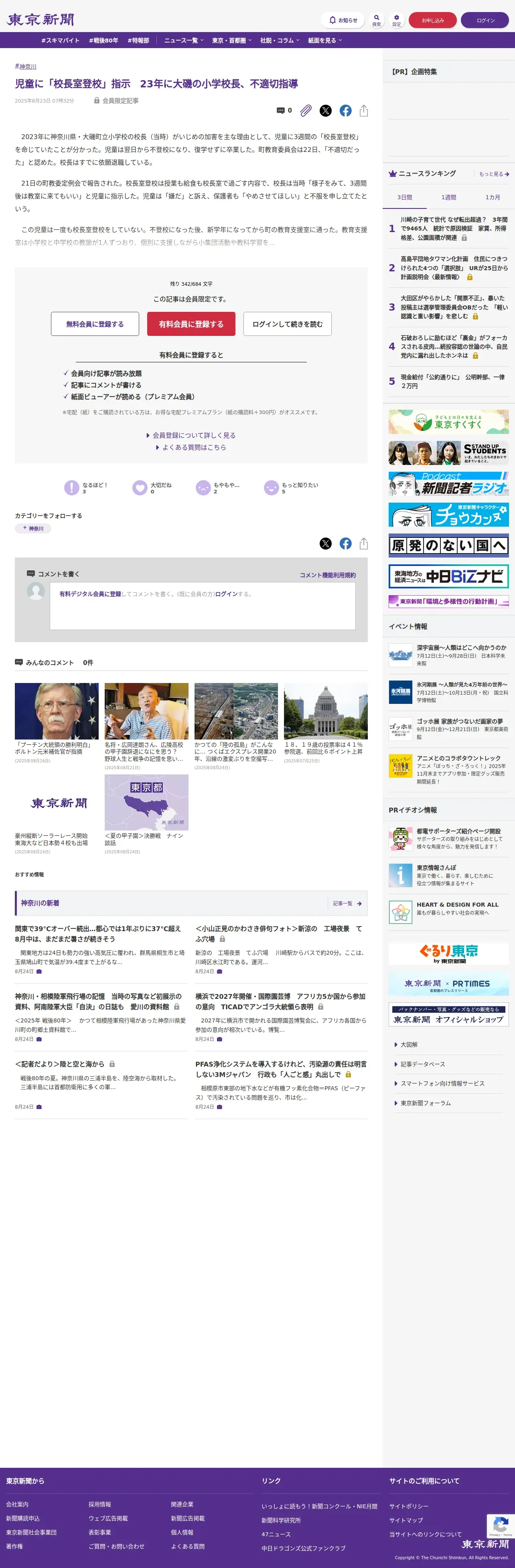The width and height of the screenshot is (515, 1568).
Task: Open the #スキマバイト nav item
Action: (x=60, y=40)
